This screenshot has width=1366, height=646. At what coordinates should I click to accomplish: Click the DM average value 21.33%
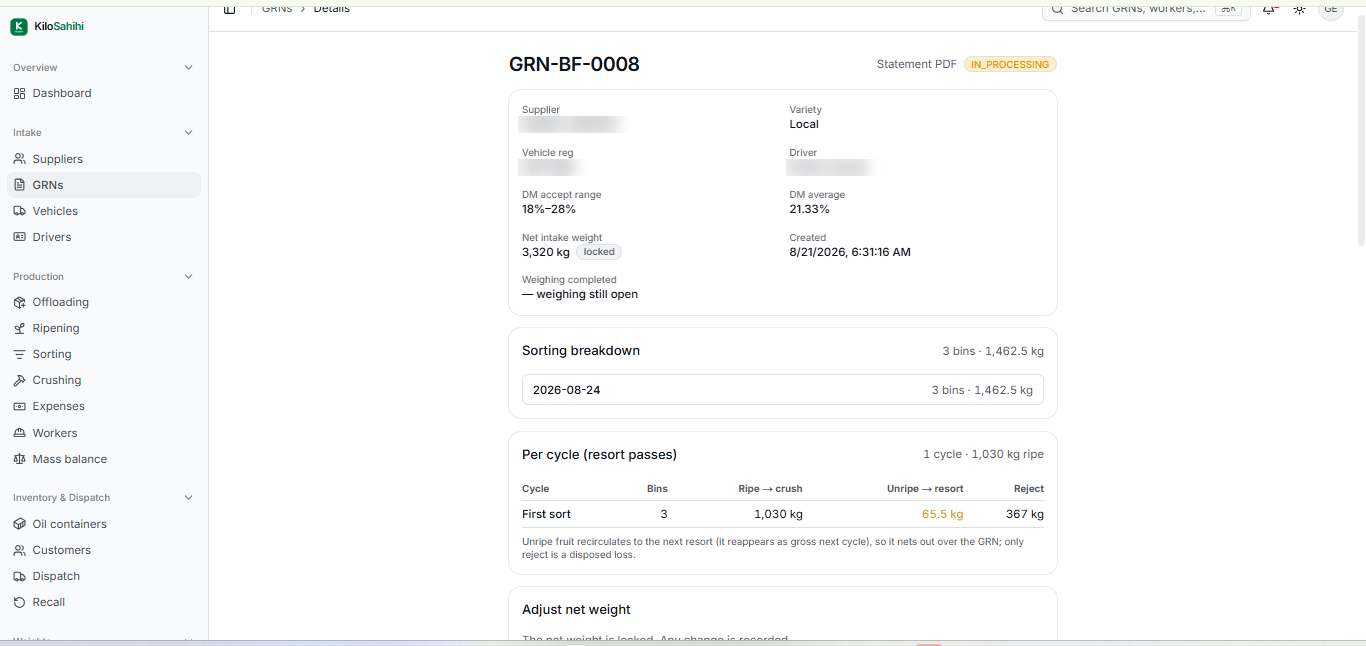[810, 209]
